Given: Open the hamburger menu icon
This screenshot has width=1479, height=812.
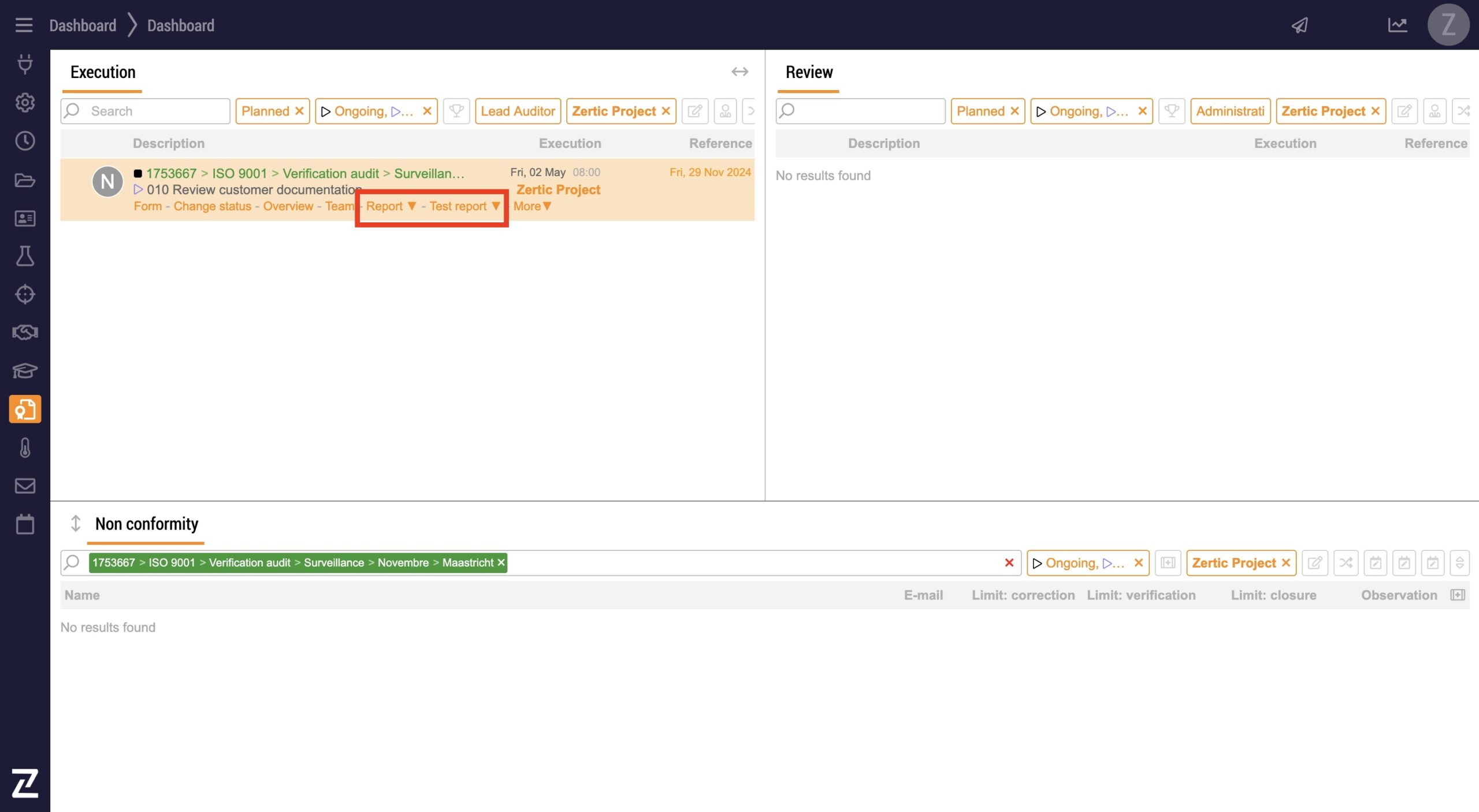Looking at the screenshot, I should point(24,25).
